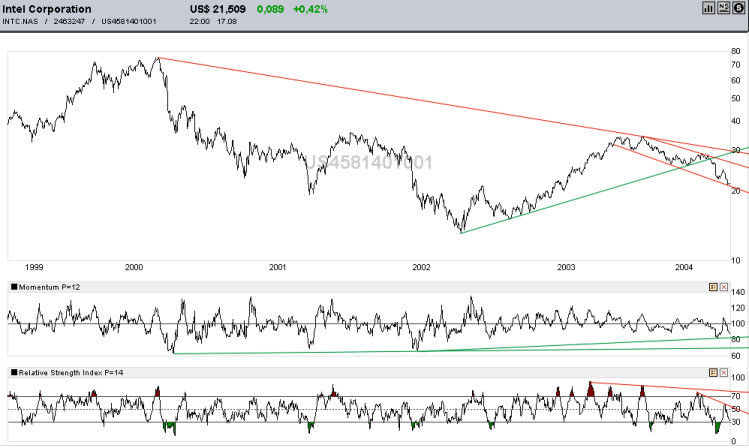This screenshot has height=448, width=749.
Task: Open Momentum indicator settings icon
Action: click(x=713, y=287)
